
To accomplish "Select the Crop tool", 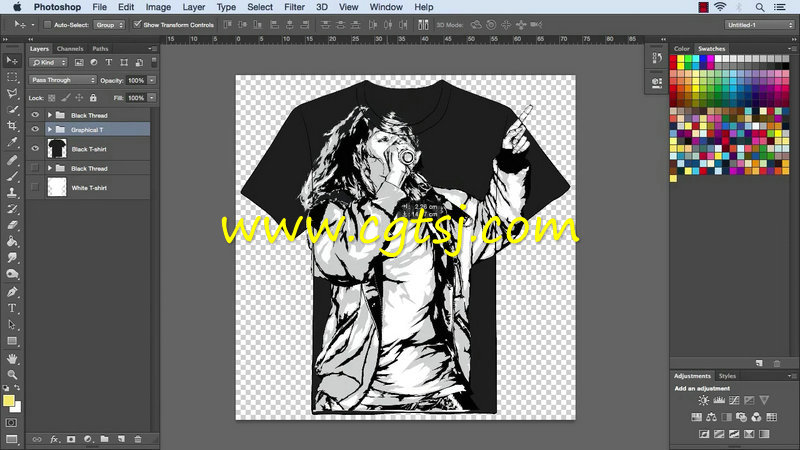I will click(12, 126).
